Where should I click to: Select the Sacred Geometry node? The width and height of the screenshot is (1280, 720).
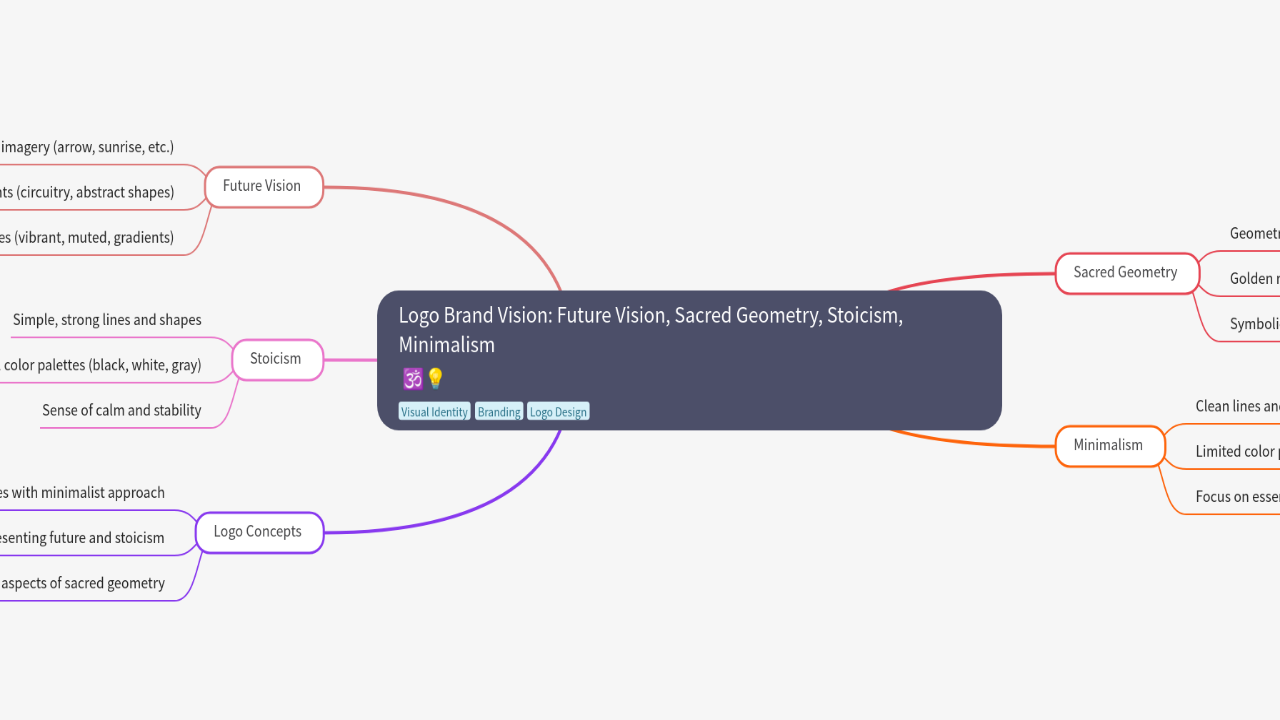pos(1126,273)
